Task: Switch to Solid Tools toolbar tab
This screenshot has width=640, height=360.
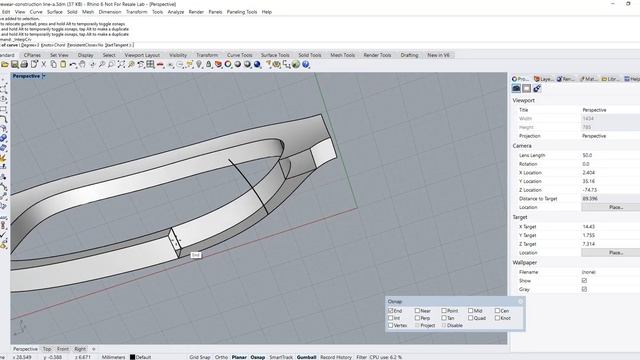Action: click(310, 55)
